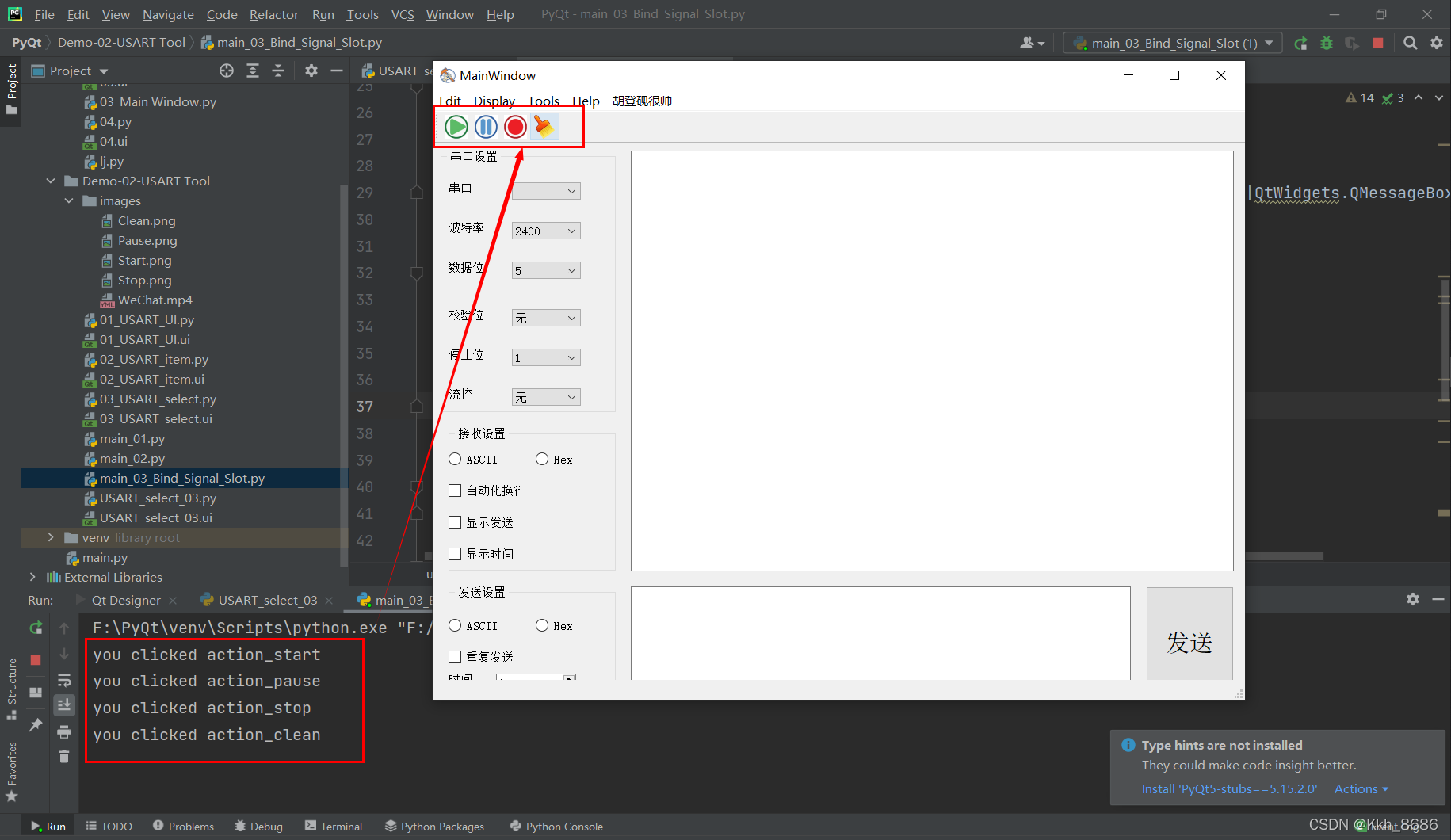Click PyCharm's rerun icon in top toolbar

1300,43
